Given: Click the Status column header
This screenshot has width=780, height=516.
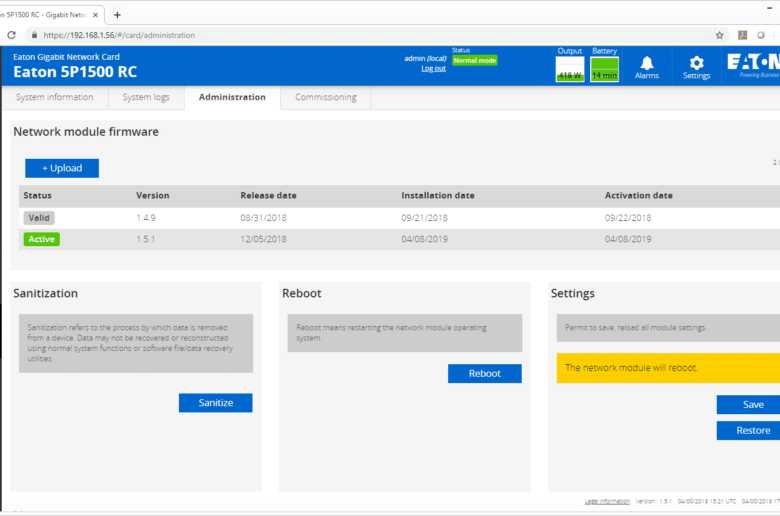Looking at the screenshot, I should coord(37,196).
